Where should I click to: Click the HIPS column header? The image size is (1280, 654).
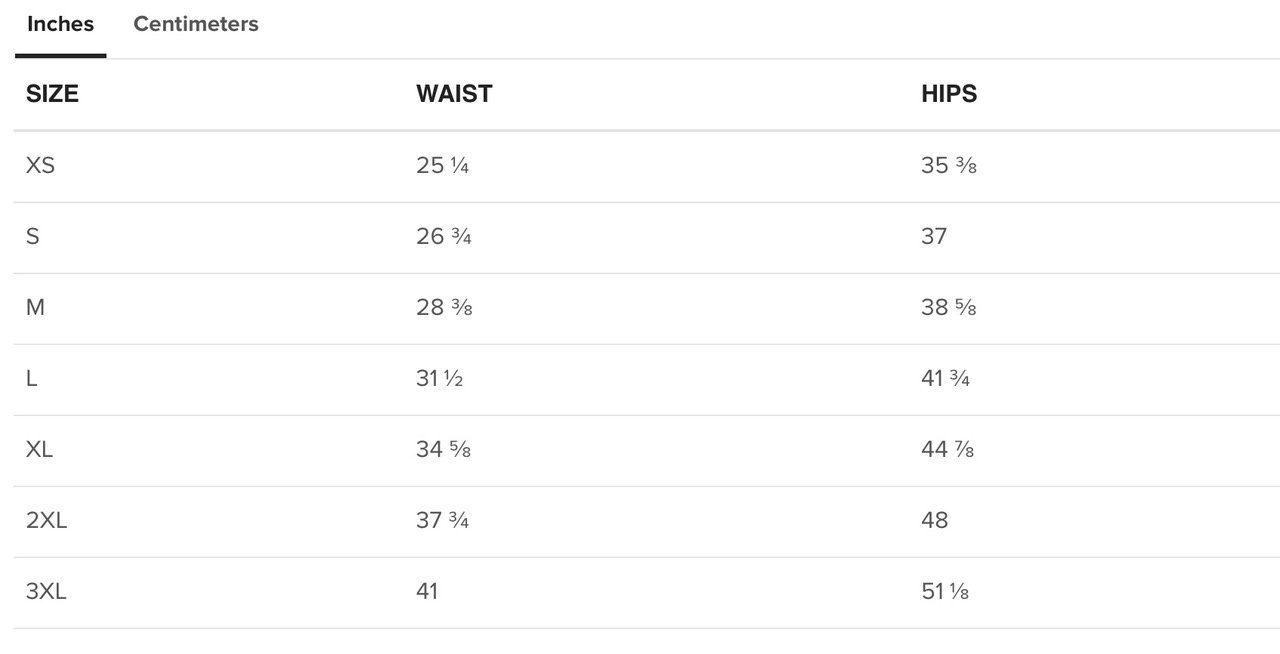949,94
